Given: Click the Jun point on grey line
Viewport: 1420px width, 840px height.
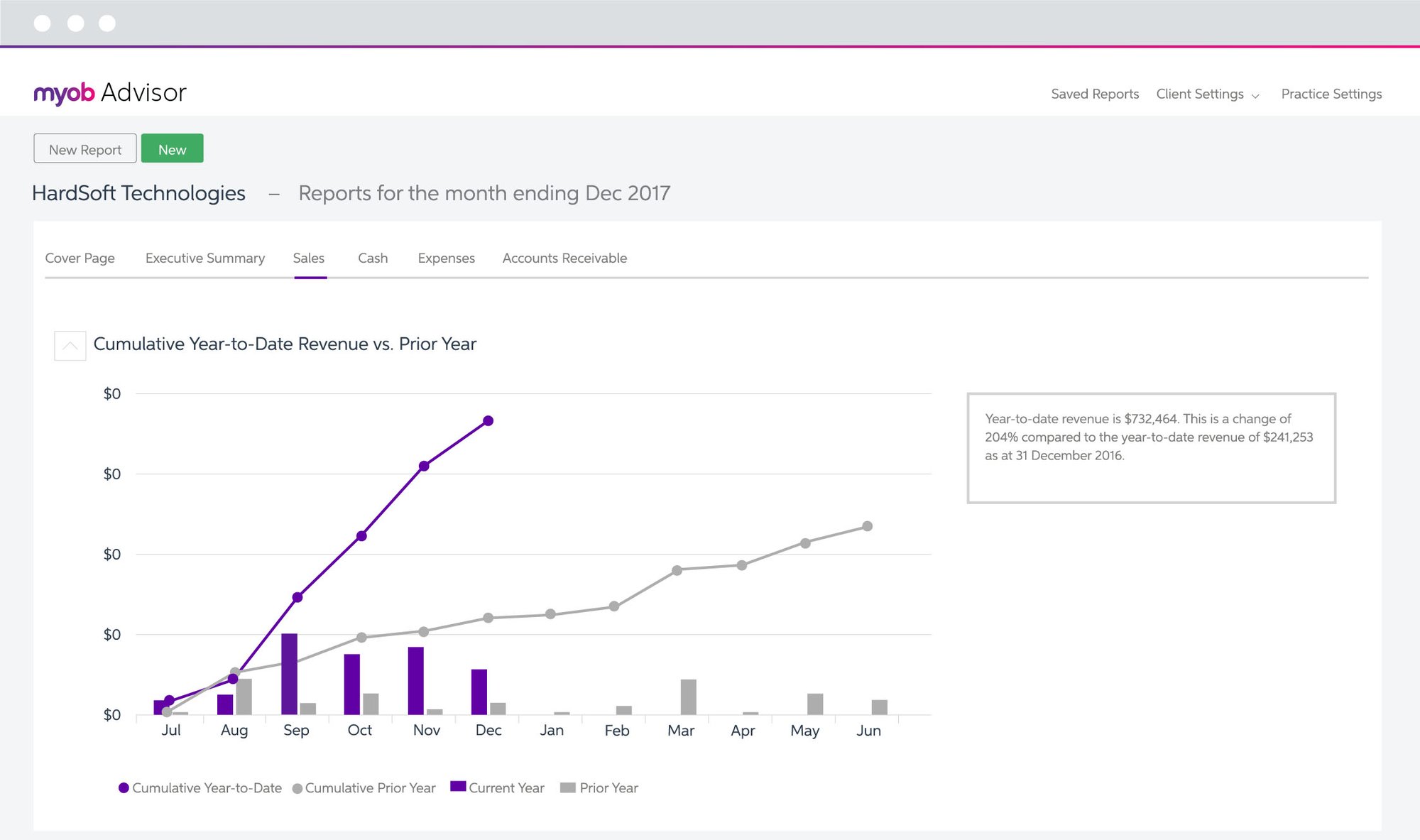Looking at the screenshot, I should [867, 526].
